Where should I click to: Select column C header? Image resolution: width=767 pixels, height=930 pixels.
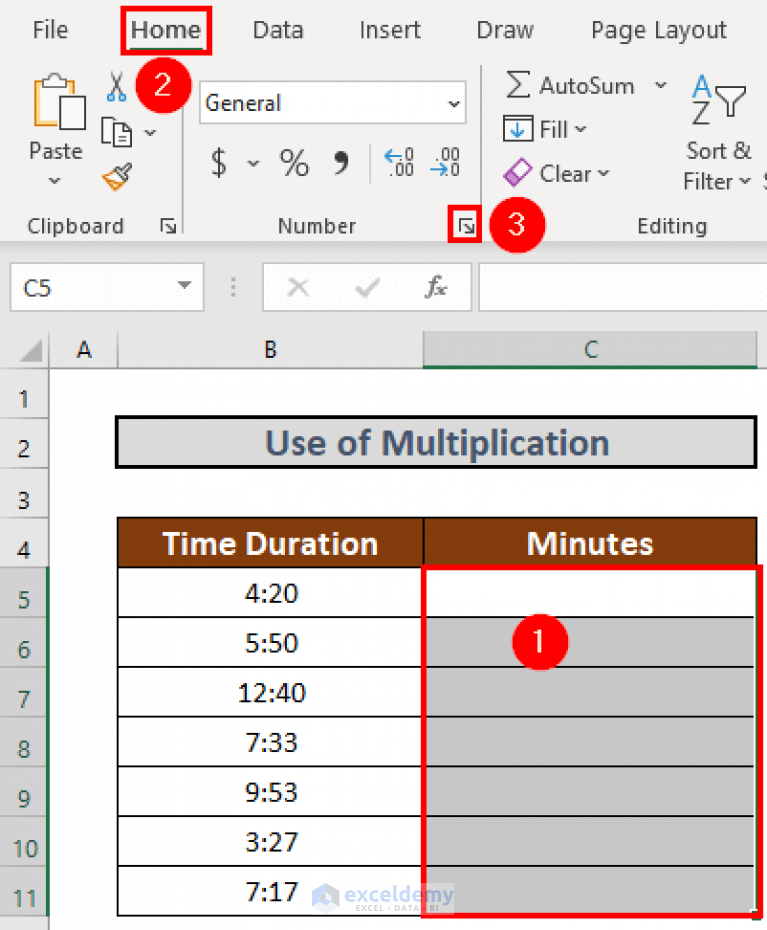point(590,350)
